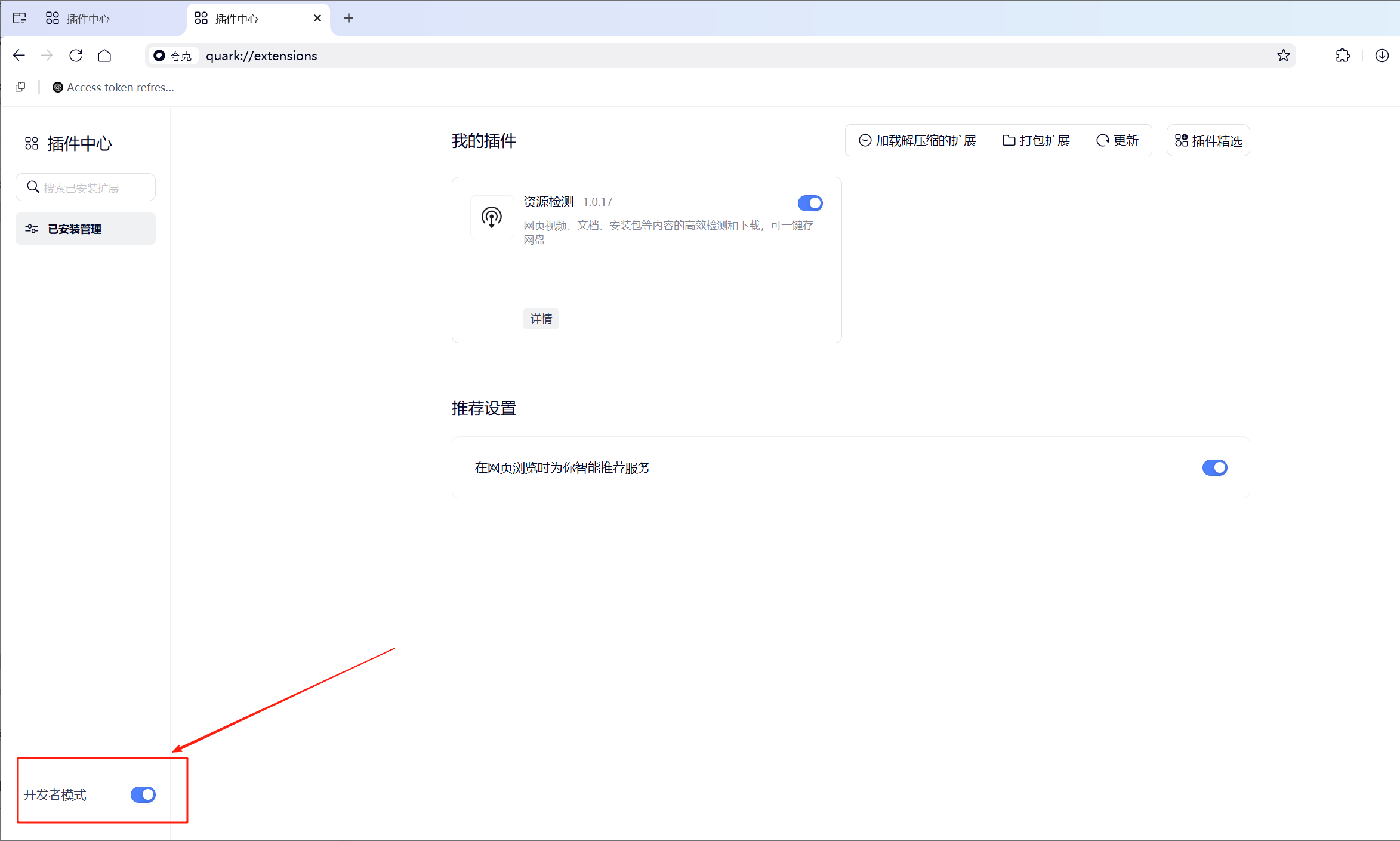
Task: Disable 开发者模式 developer mode
Action: tap(143, 794)
